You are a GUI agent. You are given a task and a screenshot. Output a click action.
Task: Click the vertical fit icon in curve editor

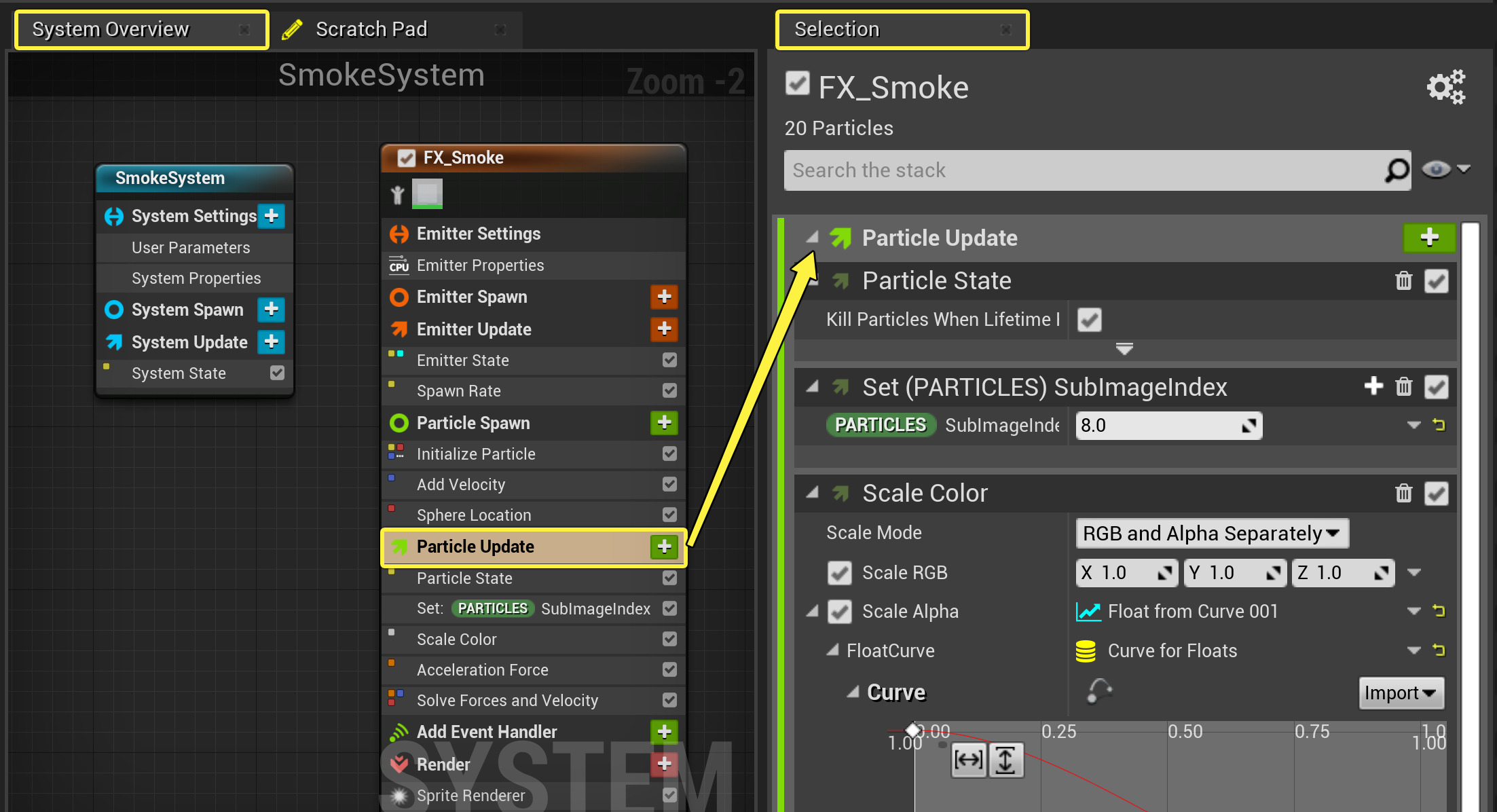(1005, 760)
